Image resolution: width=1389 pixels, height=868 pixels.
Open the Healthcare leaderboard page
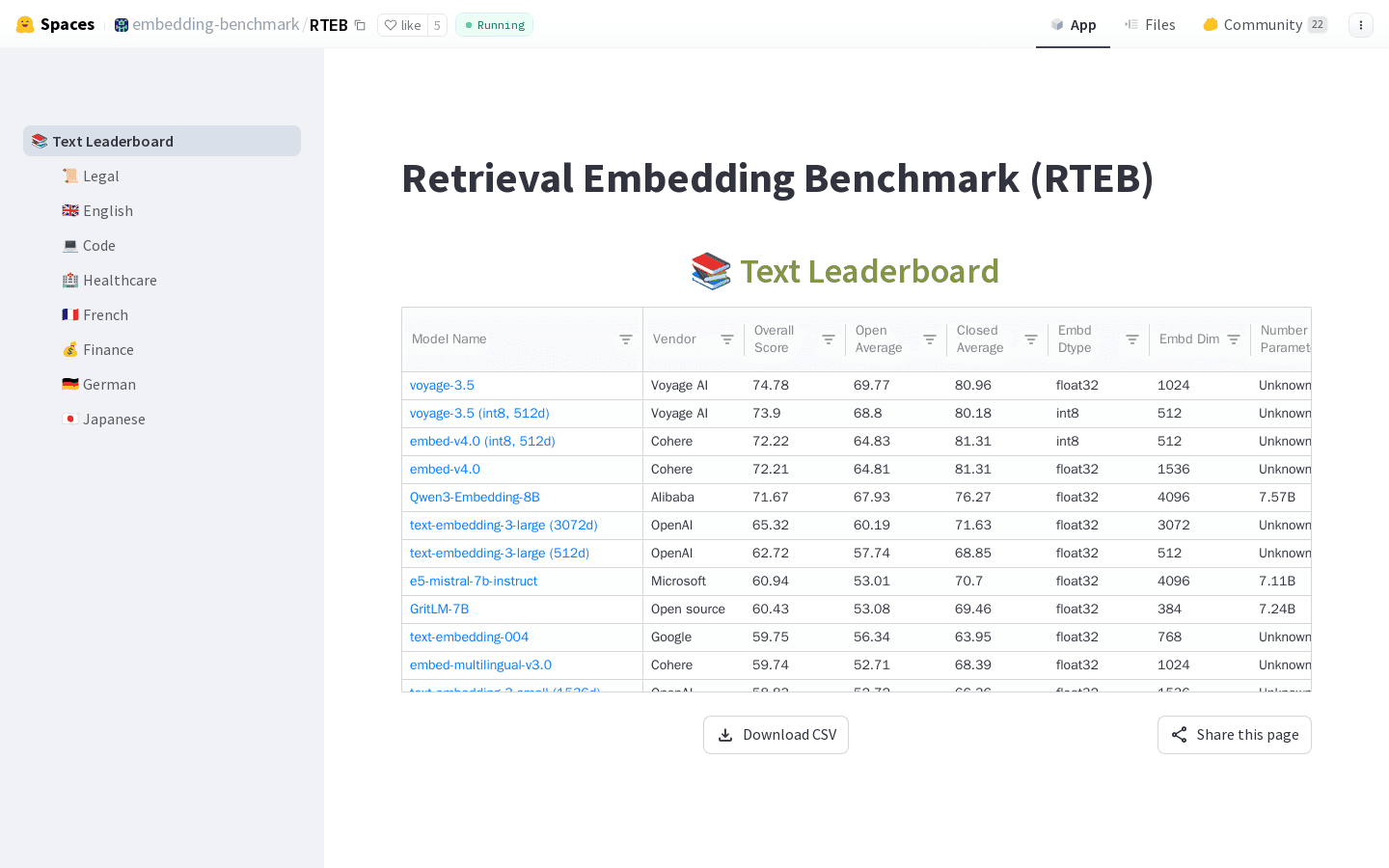pos(109,280)
